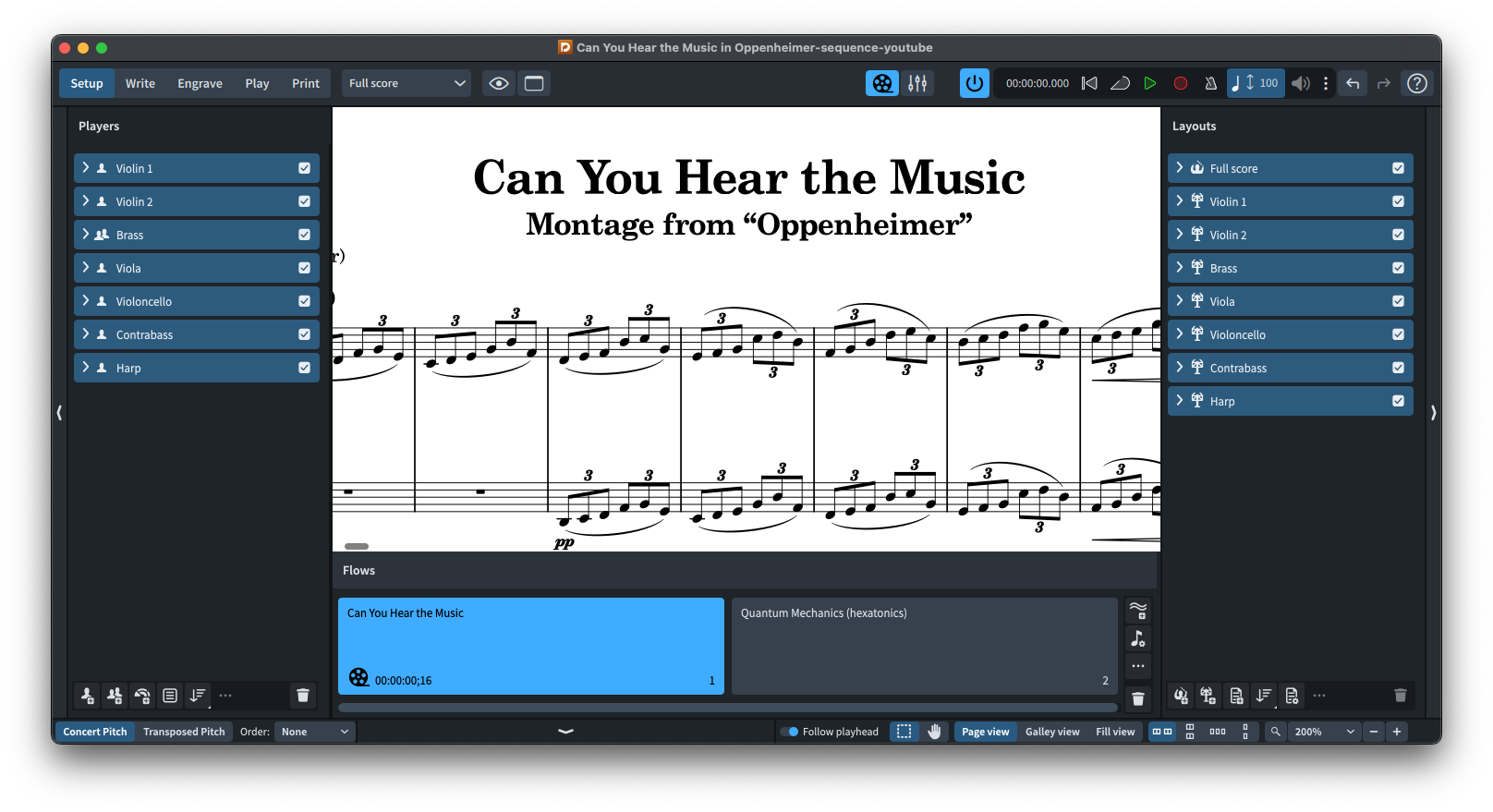
Task: Uncheck Full score layout checkbox
Action: click(1398, 168)
